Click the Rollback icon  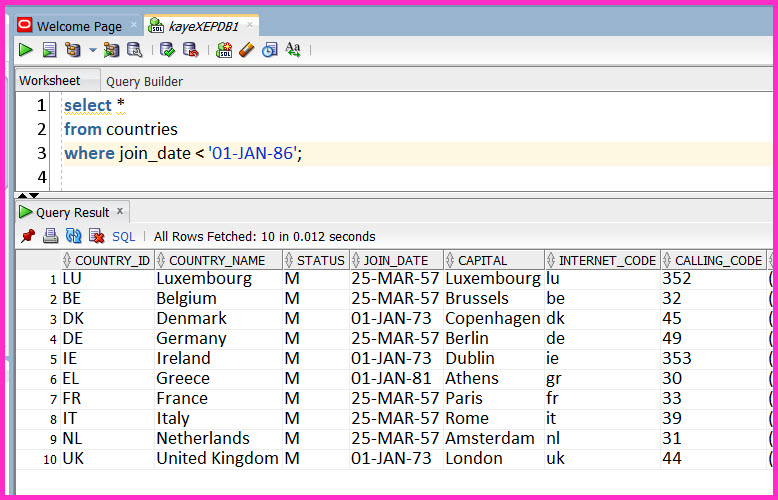pyautogui.click(x=191, y=50)
